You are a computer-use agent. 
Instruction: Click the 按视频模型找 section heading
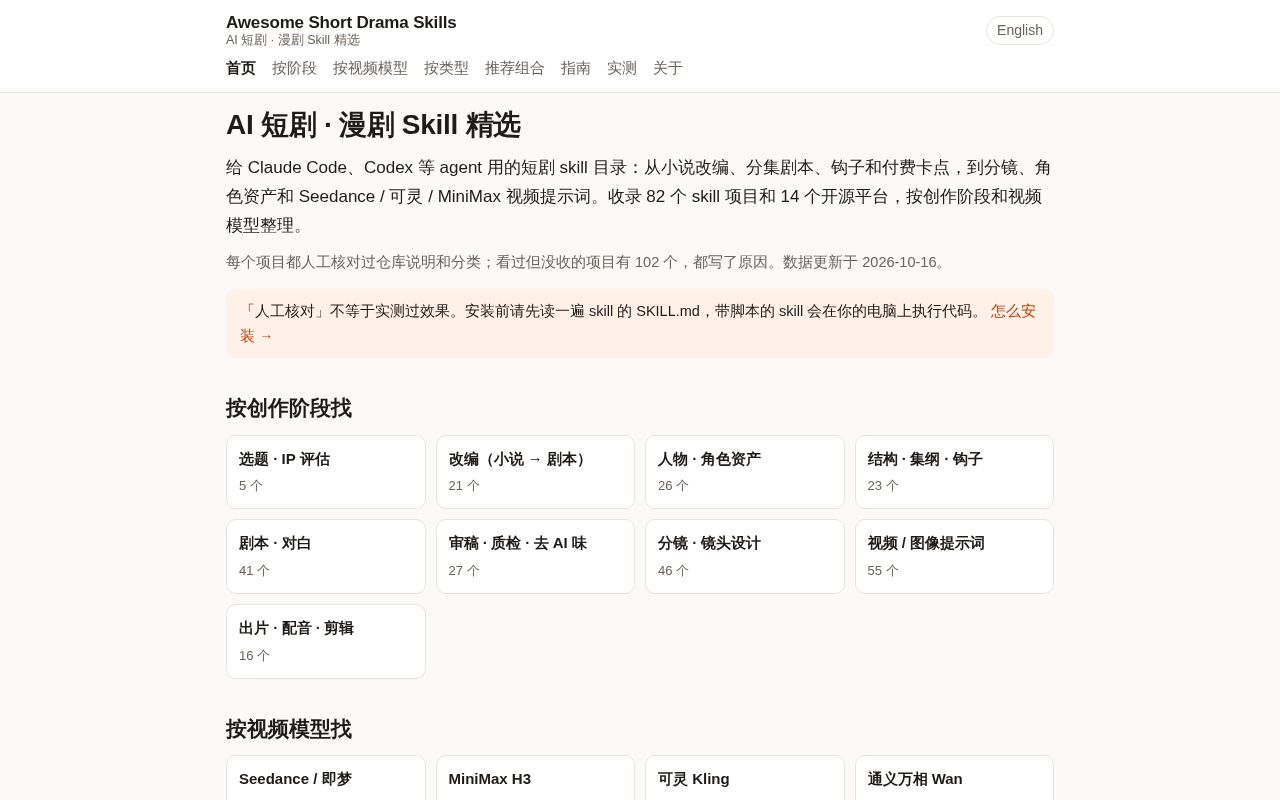tap(289, 729)
